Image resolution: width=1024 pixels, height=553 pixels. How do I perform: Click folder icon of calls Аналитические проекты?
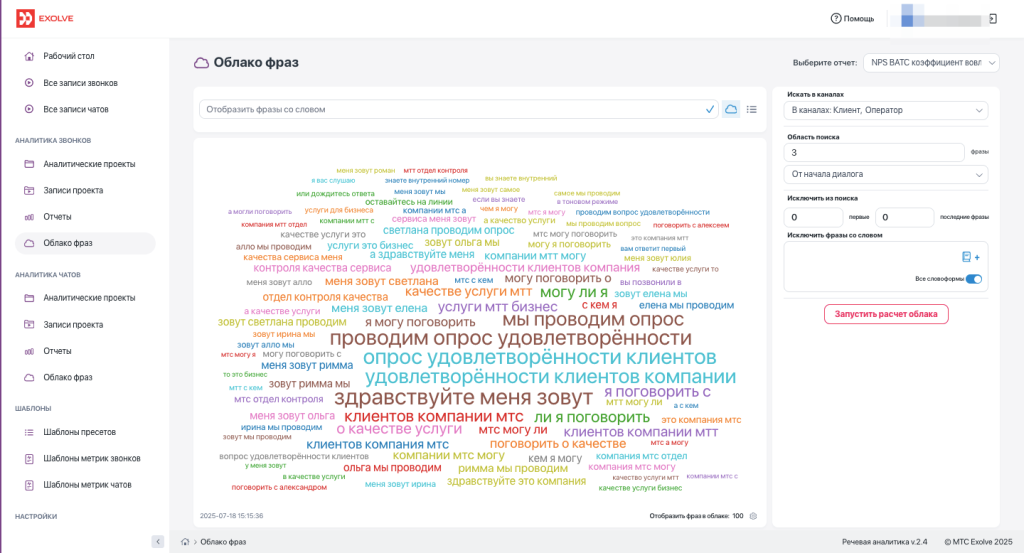(x=29, y=164)
